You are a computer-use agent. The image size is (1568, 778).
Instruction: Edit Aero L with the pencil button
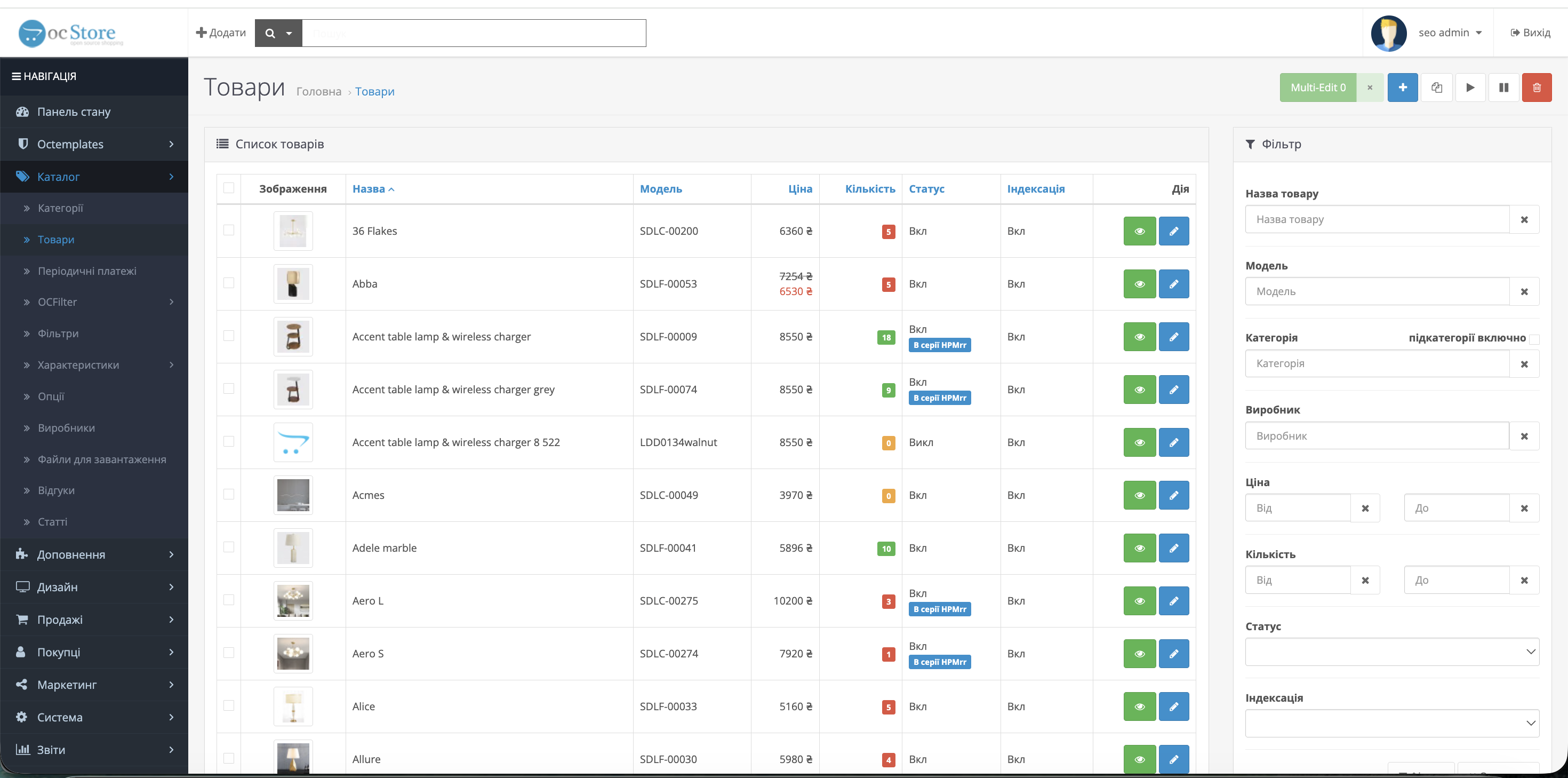coord(1173,601)
